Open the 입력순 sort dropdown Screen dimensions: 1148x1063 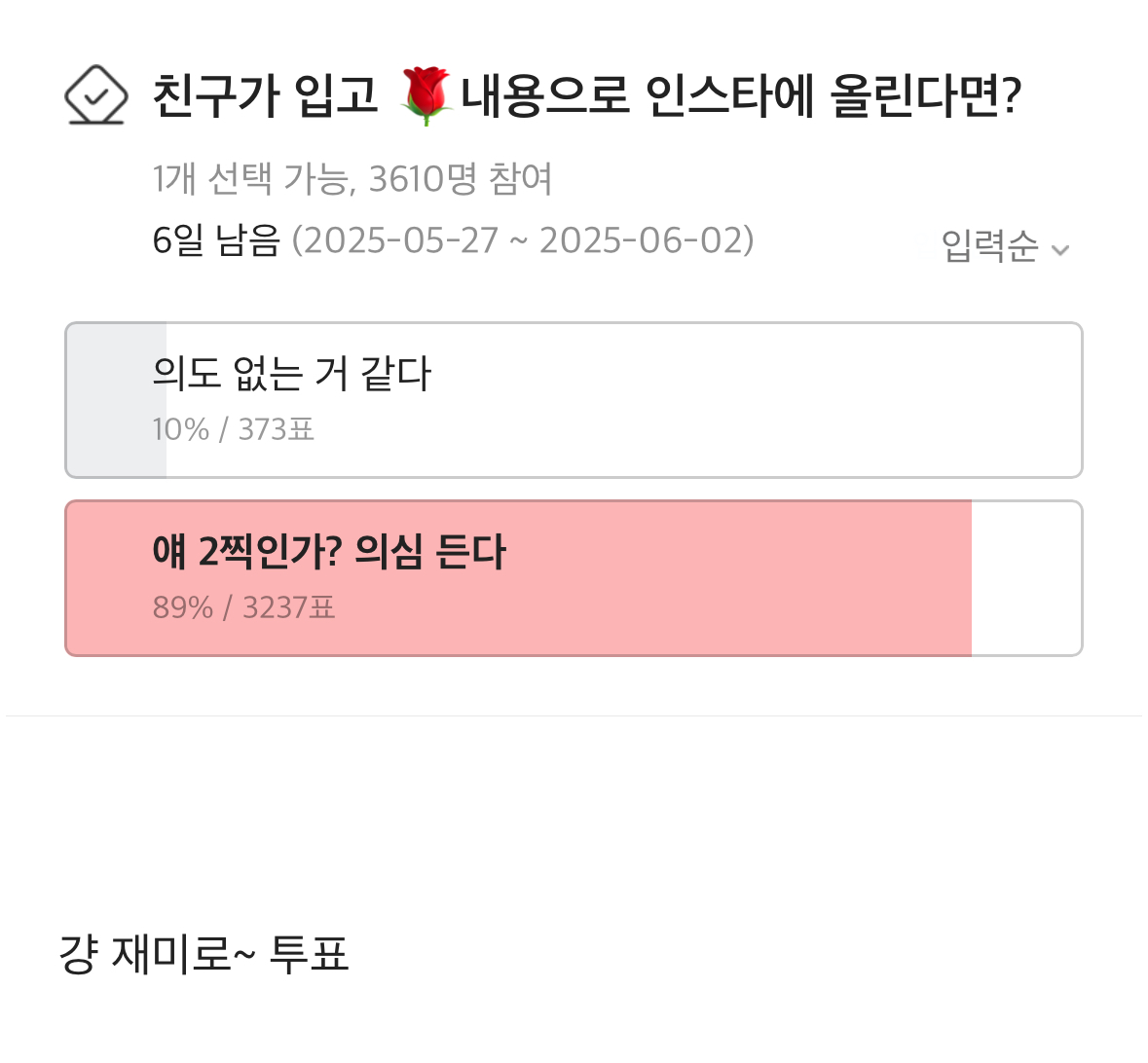tap(1005, 246)
